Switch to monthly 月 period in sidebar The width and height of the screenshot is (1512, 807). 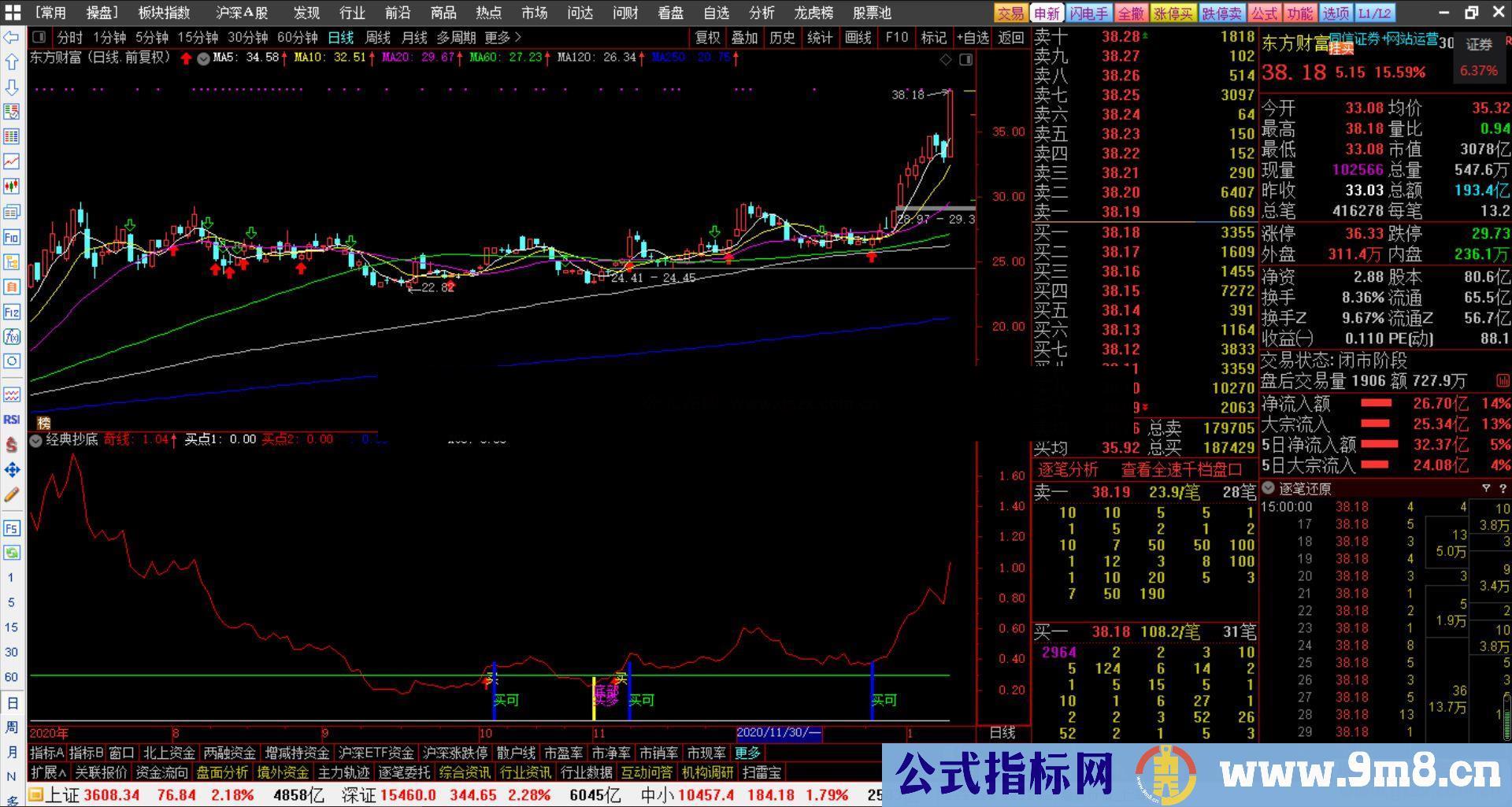11,753
